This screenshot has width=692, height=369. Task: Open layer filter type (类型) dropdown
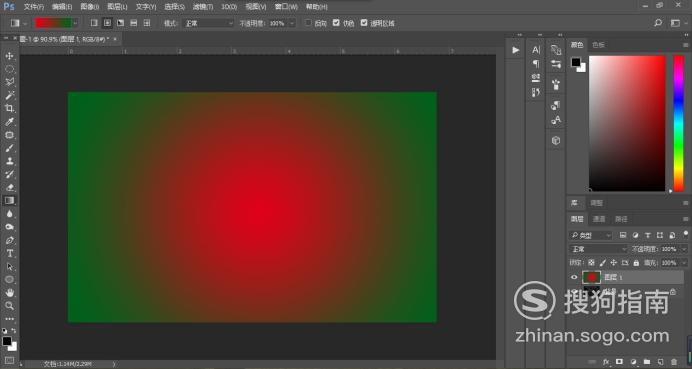point(591,236)
